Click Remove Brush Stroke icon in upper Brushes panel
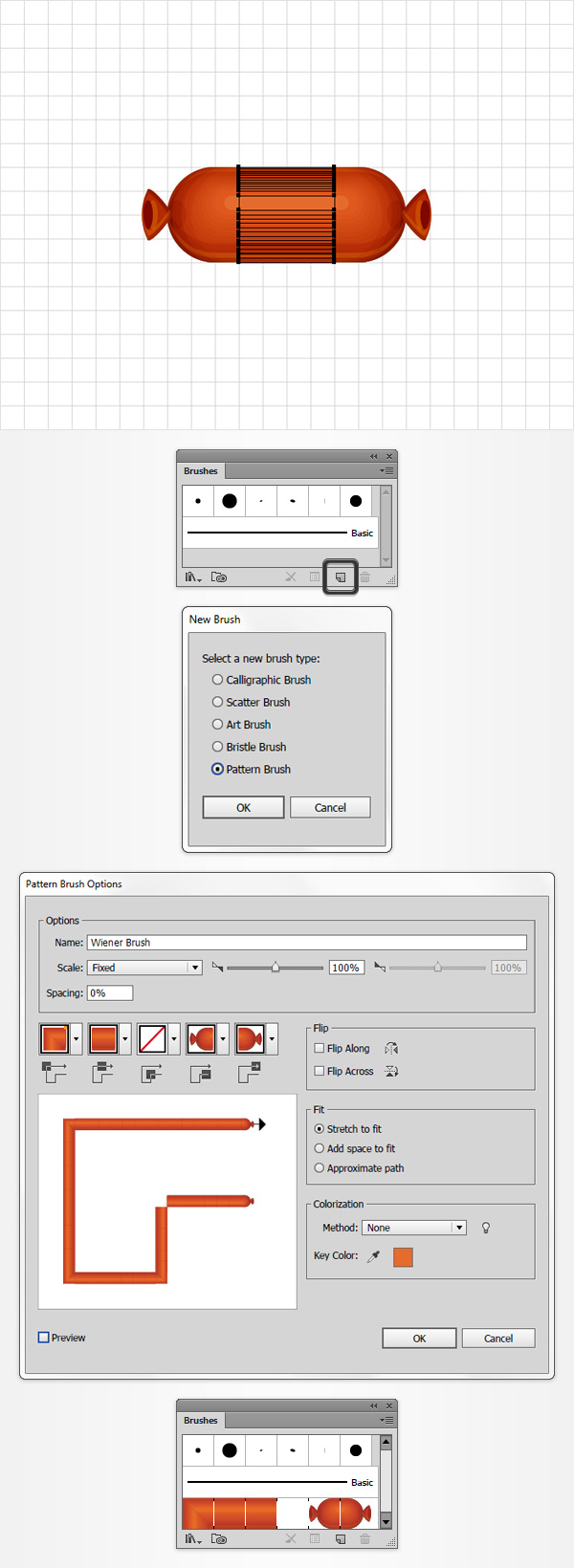Viewport: 574px width, 1568px height. (x=291, y=577)
